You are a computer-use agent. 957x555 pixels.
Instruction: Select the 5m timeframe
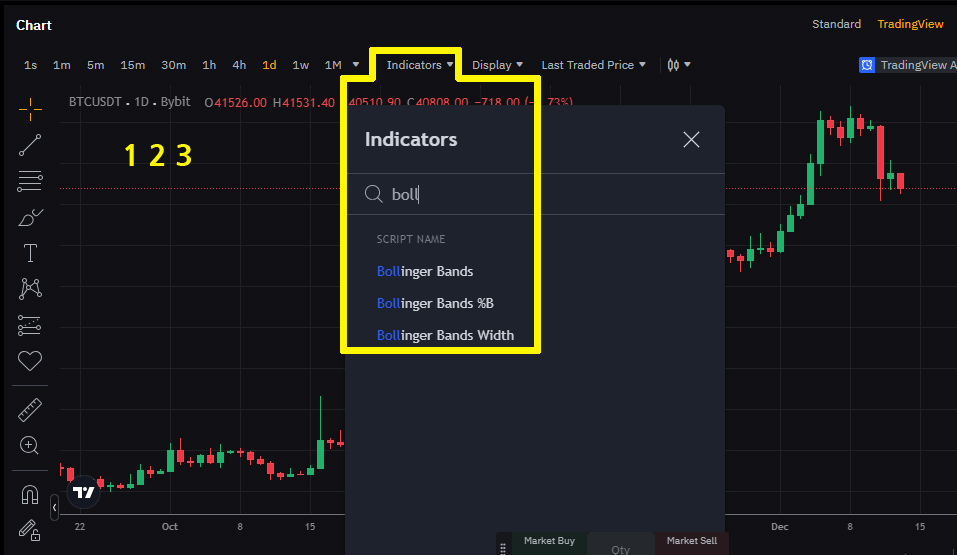point(95,65)
